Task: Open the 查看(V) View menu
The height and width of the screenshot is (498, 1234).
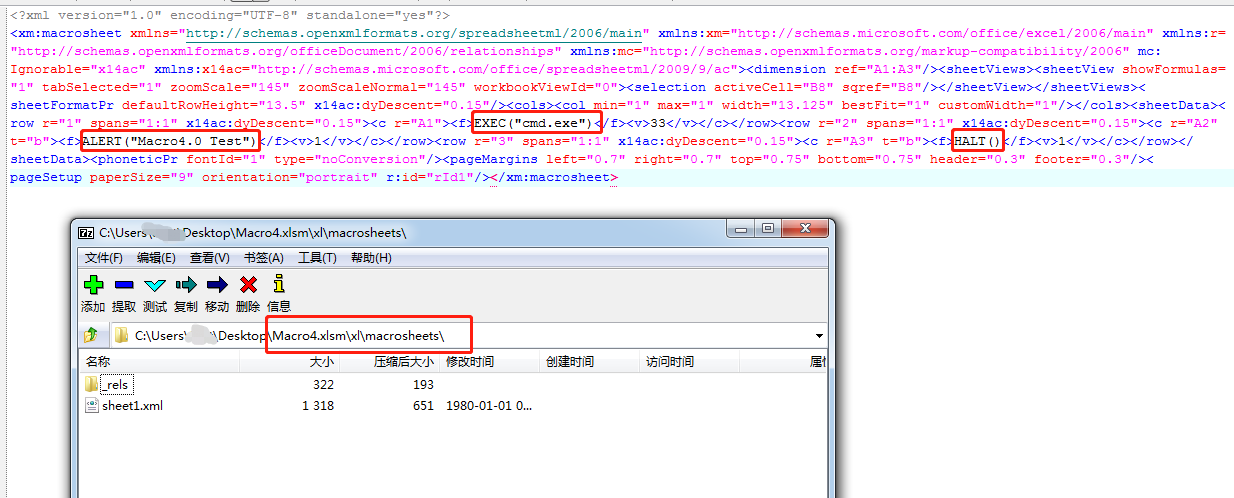Action: coord(210,258)
